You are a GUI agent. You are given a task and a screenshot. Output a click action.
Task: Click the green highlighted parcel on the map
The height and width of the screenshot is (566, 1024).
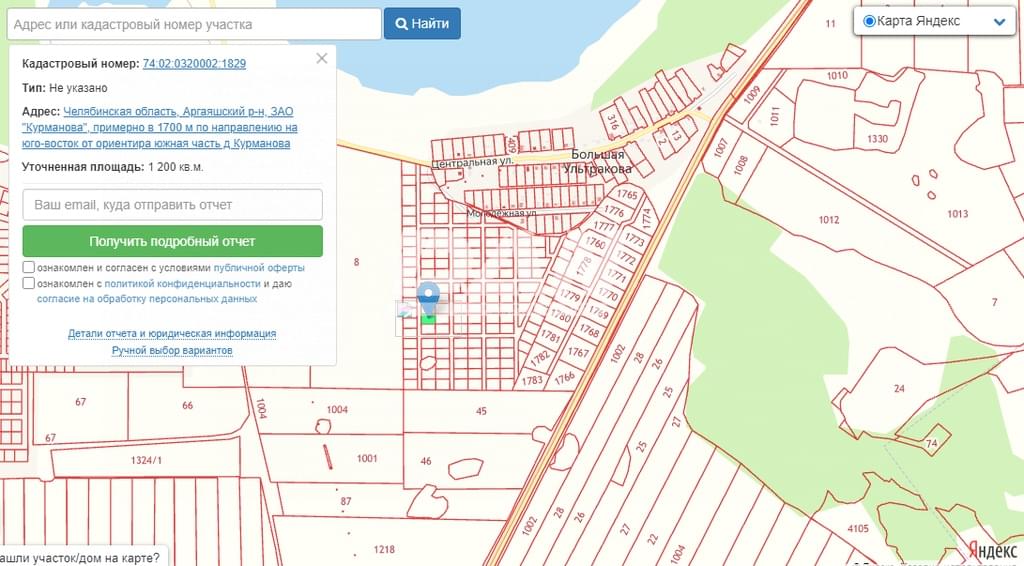pos(428,319)
